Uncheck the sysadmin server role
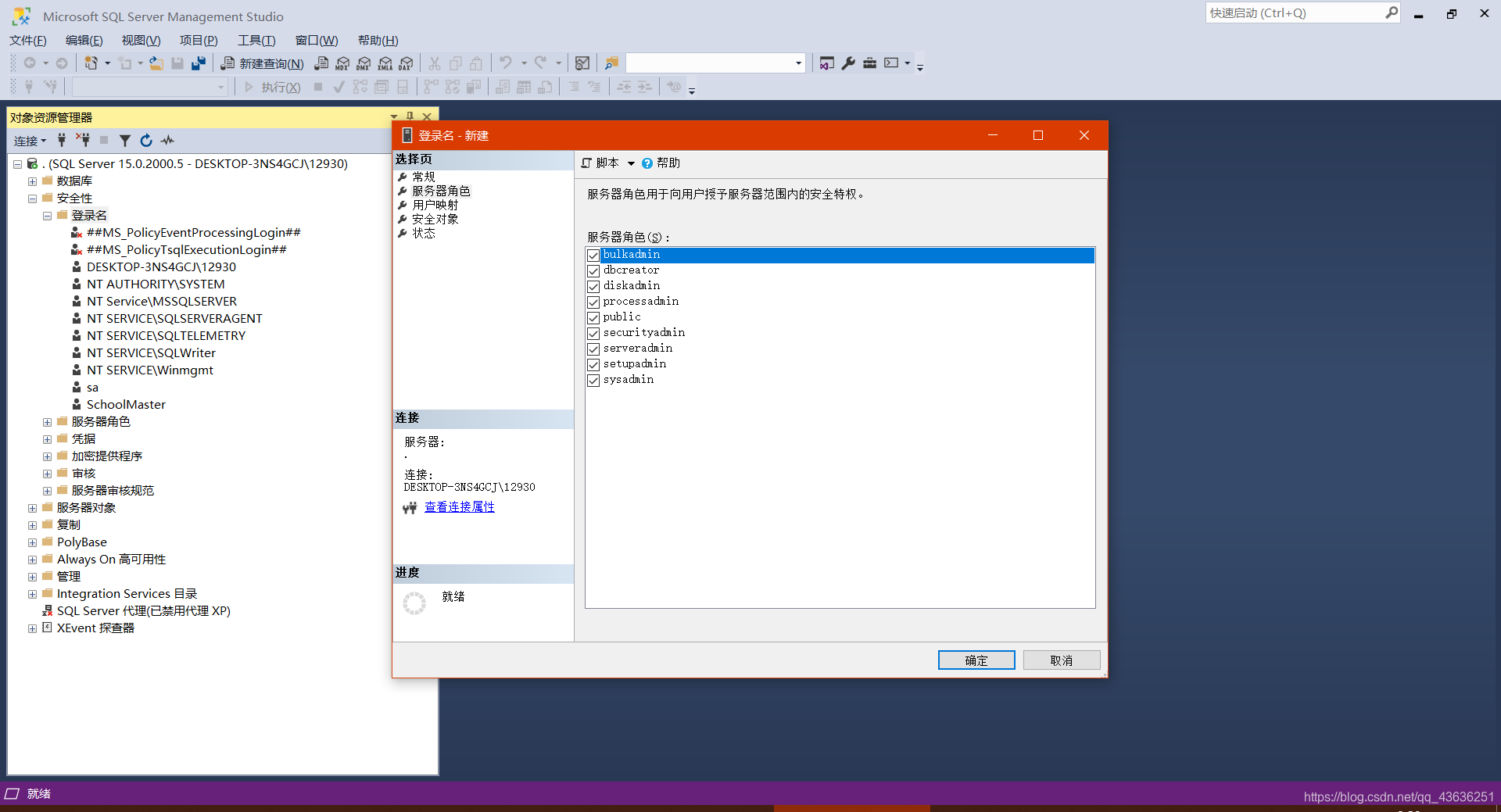Screen dimensions: 1501x812 tap(593, 381)
